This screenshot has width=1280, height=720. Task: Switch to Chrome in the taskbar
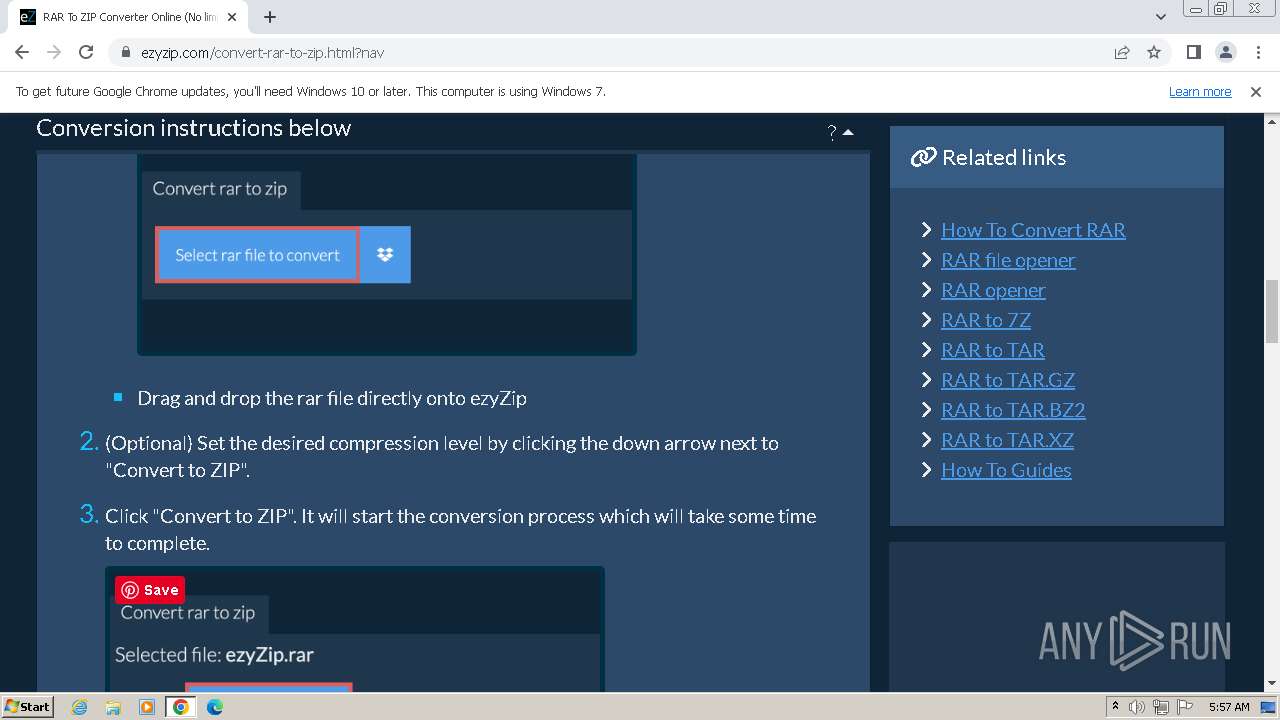(x=181, y=707)
